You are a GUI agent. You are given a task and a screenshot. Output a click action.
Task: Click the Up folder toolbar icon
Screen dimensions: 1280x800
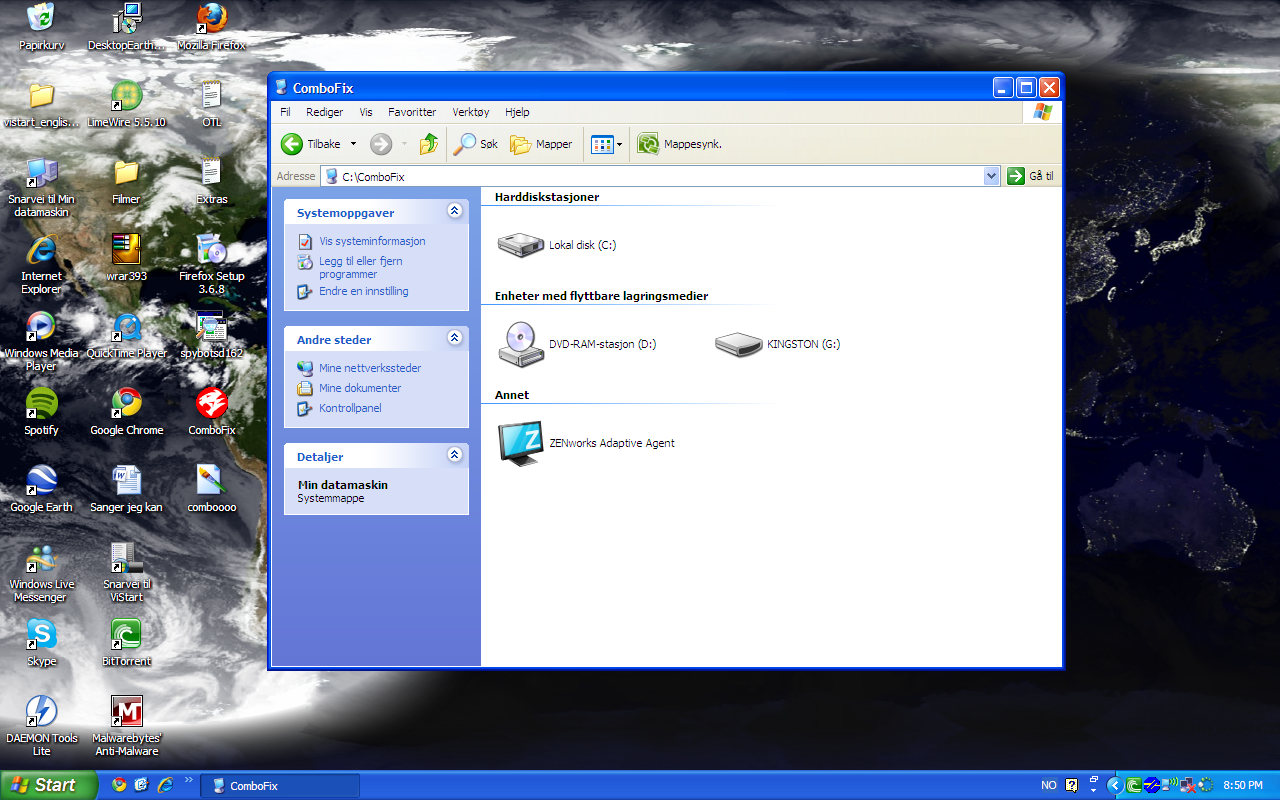tap(429, 144)
